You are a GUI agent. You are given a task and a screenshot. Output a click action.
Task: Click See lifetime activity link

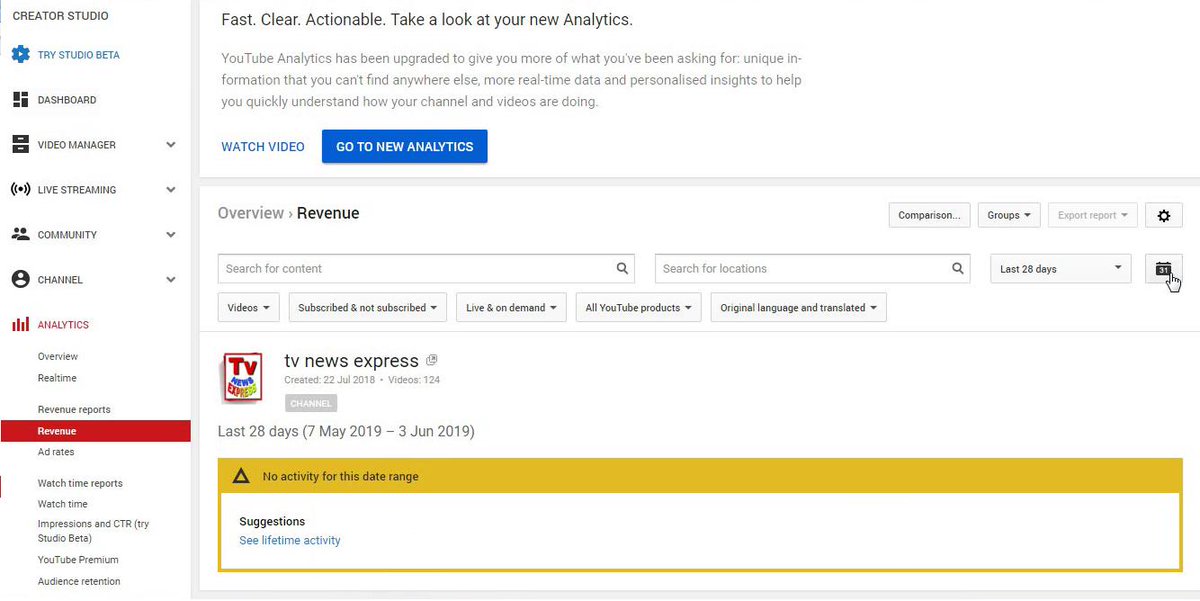coord(290,540)
